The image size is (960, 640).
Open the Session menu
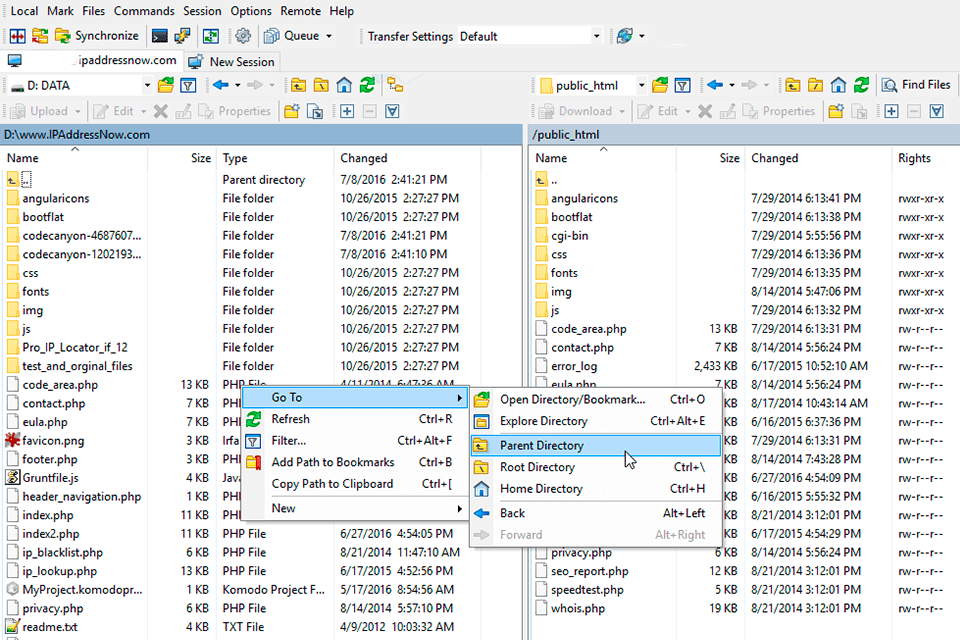[202, 11]
